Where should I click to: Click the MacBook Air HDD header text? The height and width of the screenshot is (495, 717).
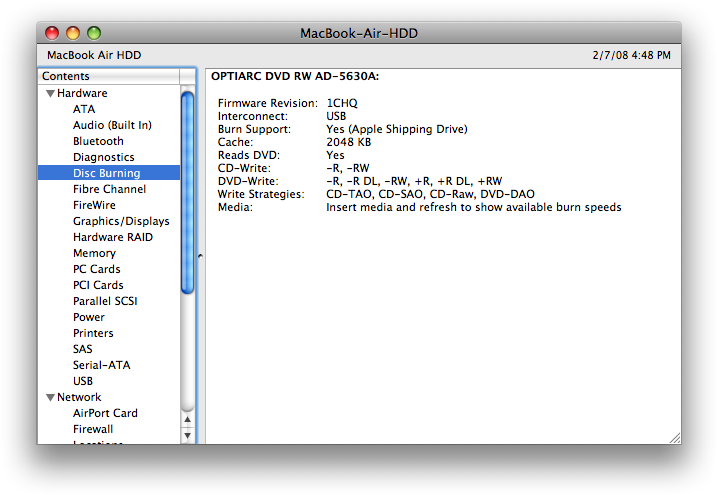tap(94, 55)
